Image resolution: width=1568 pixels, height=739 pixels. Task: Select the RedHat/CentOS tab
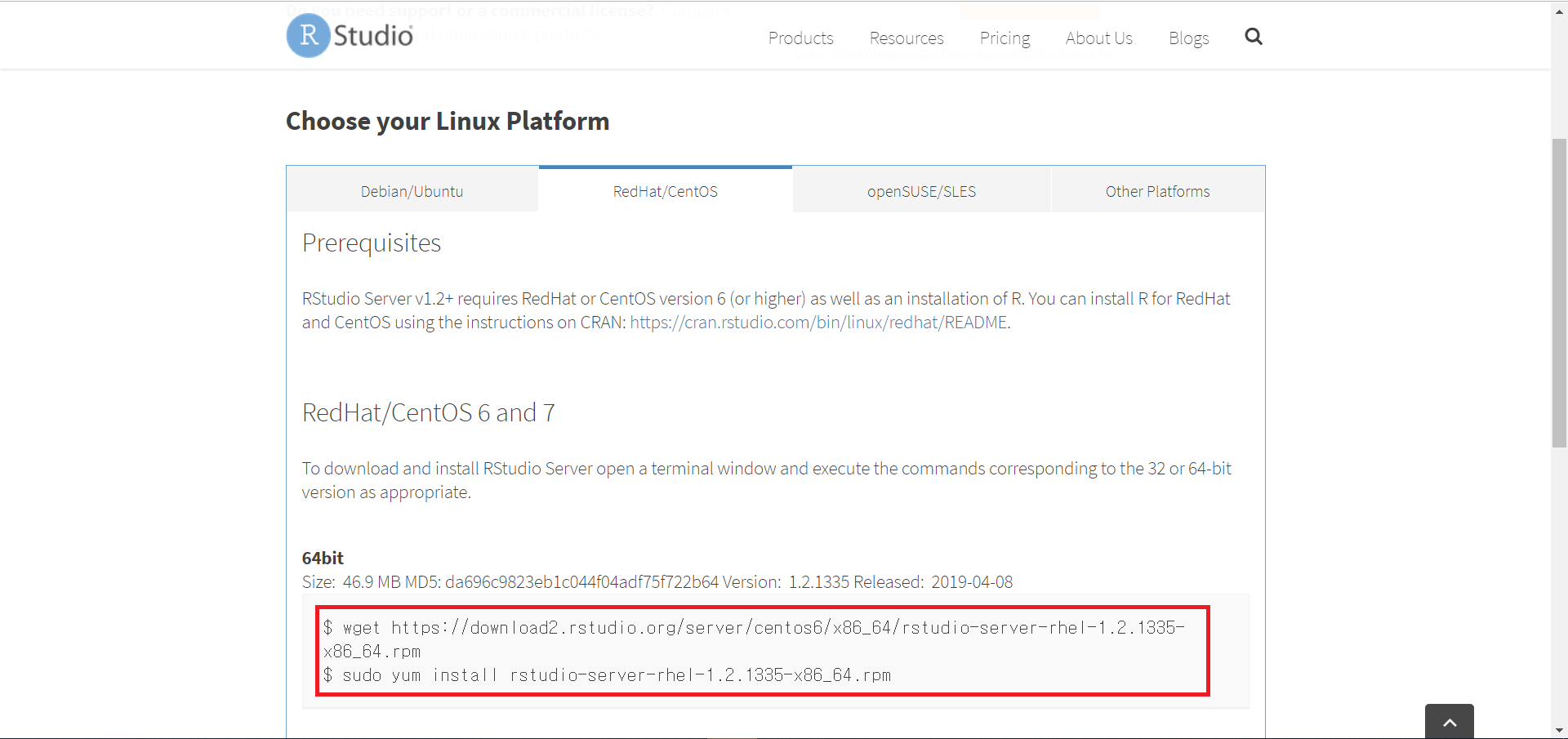pyautogui.click(x=666, y=190)
